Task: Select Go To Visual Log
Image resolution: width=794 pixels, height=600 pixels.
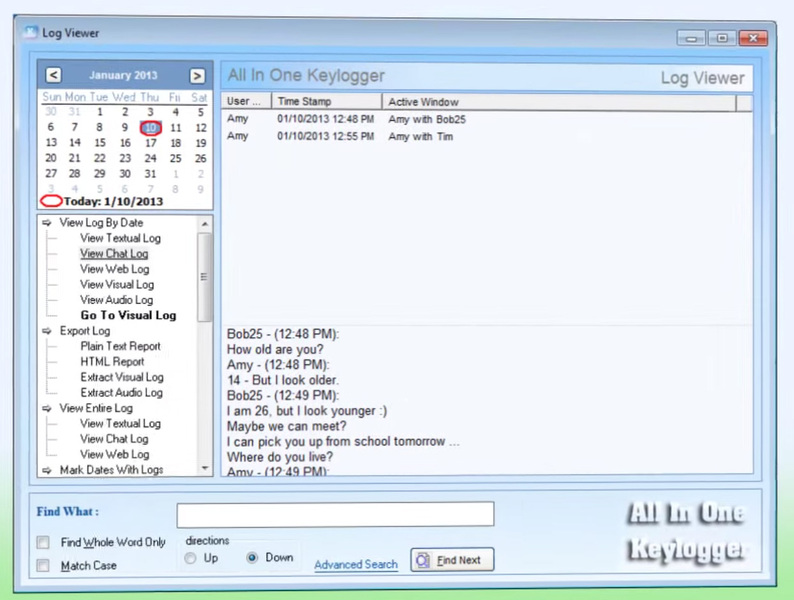Action: click(129, 315)
